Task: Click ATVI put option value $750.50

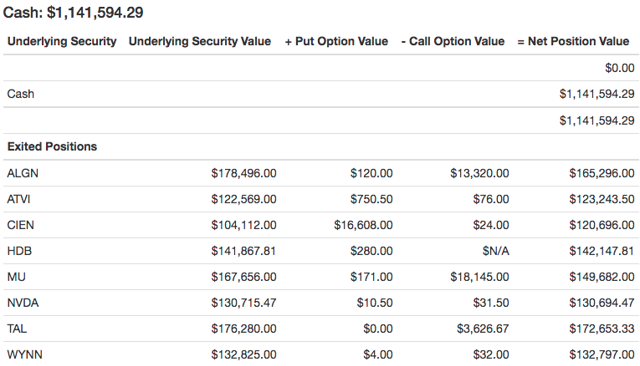Action: coord(371,199)
